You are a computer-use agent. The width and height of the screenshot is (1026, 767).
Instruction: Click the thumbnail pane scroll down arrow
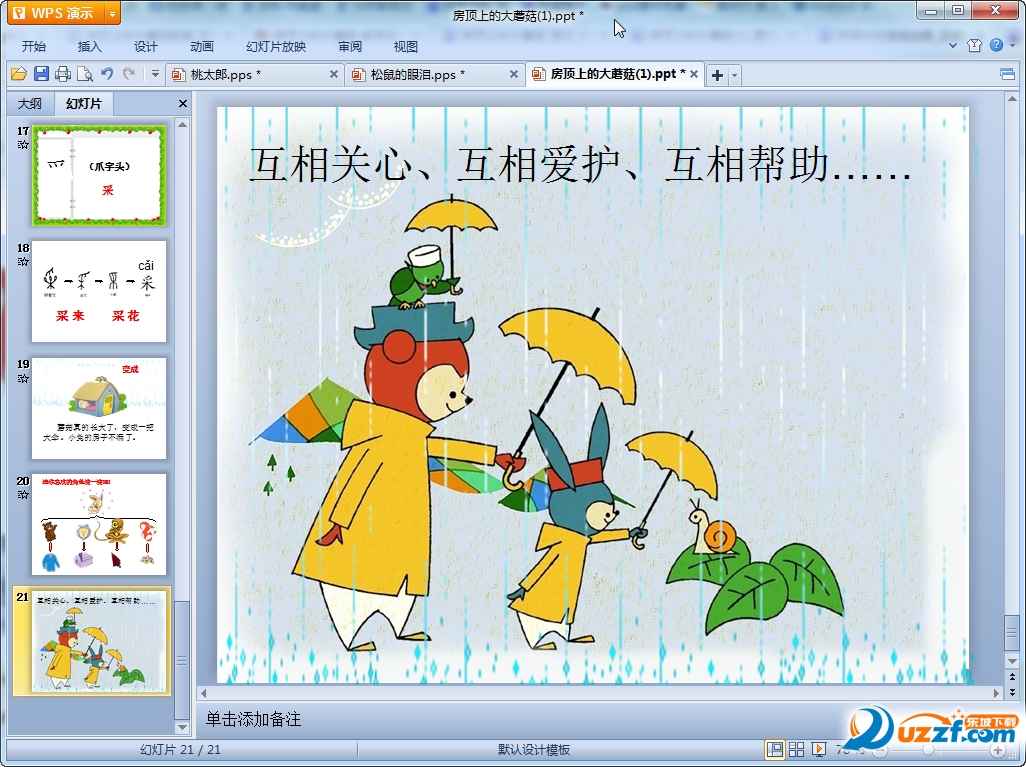click(183, 727)
